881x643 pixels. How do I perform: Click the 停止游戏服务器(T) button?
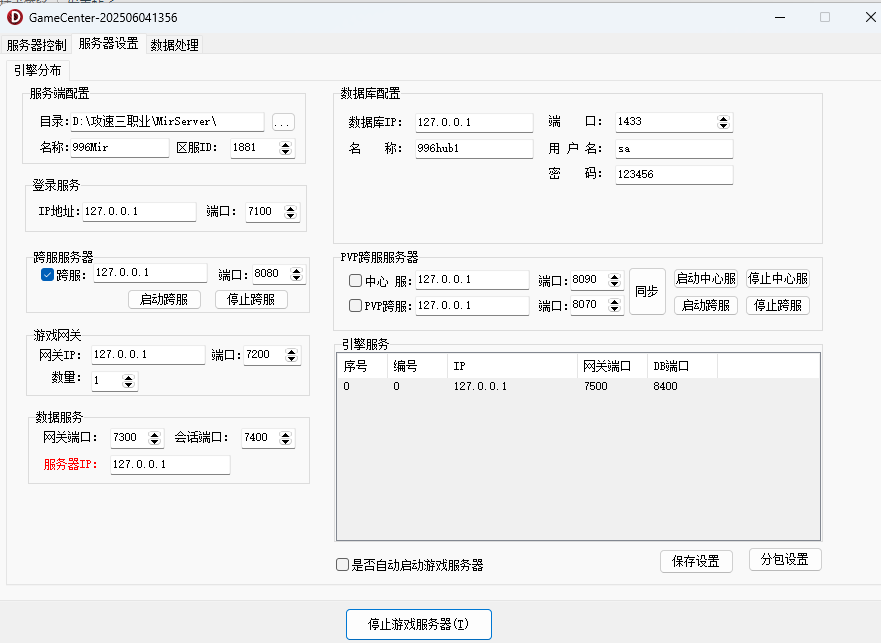click(x=419, y=624)
